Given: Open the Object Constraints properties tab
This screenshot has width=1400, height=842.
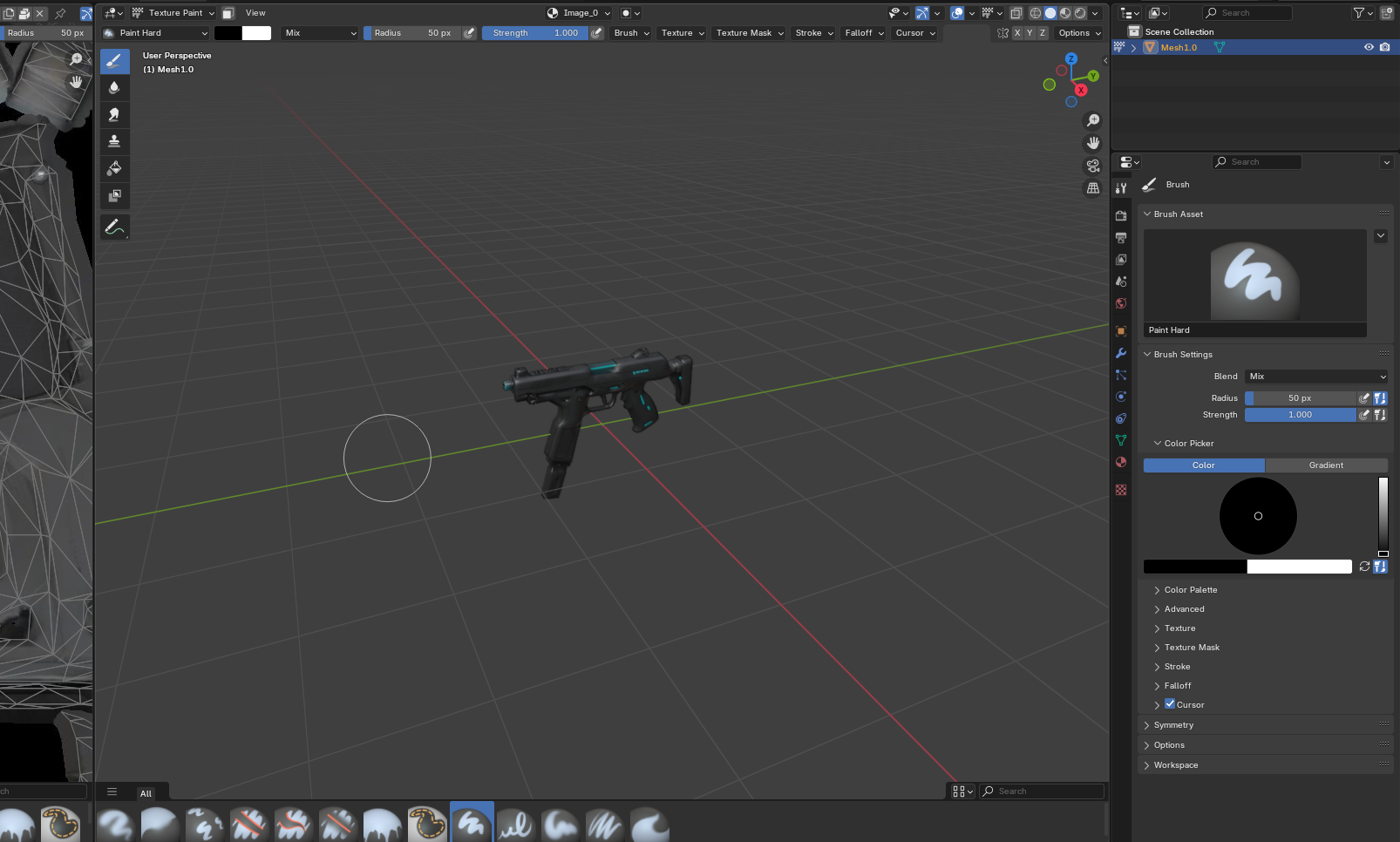Looking at the screenshot, I should tap(1121, 418).
